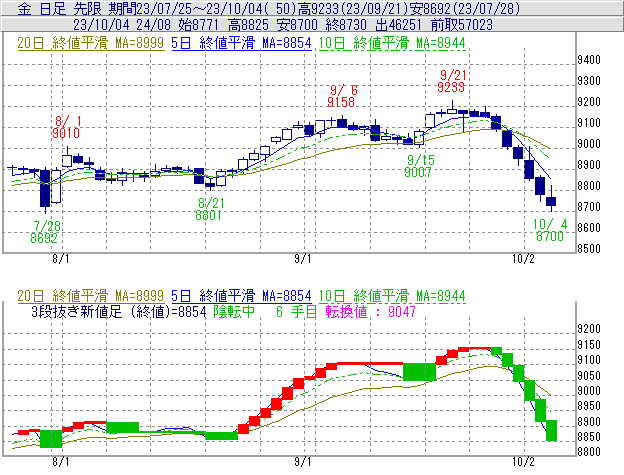Screen dimensions: 624x475
Task: Click the 10/2 date label under candlestick chart
Action: [x=523, y=259]
